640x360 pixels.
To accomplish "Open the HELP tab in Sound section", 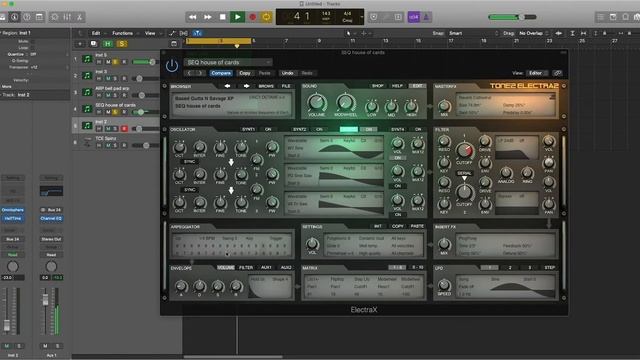I will click(x=397, y=86).
